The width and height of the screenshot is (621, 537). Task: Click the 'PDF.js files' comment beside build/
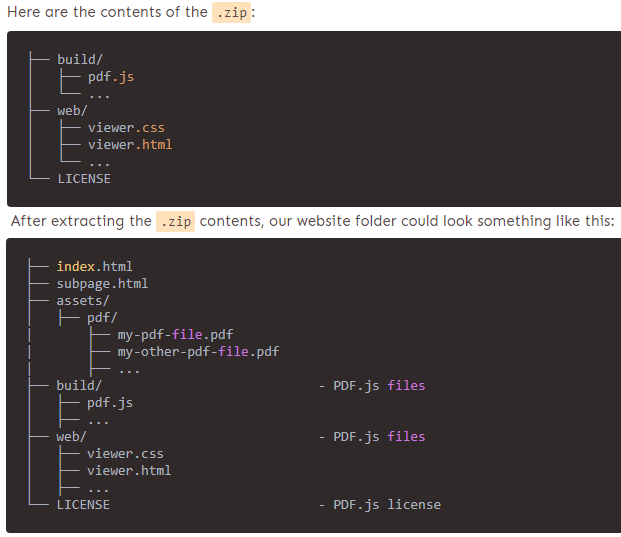click(379, 386)
